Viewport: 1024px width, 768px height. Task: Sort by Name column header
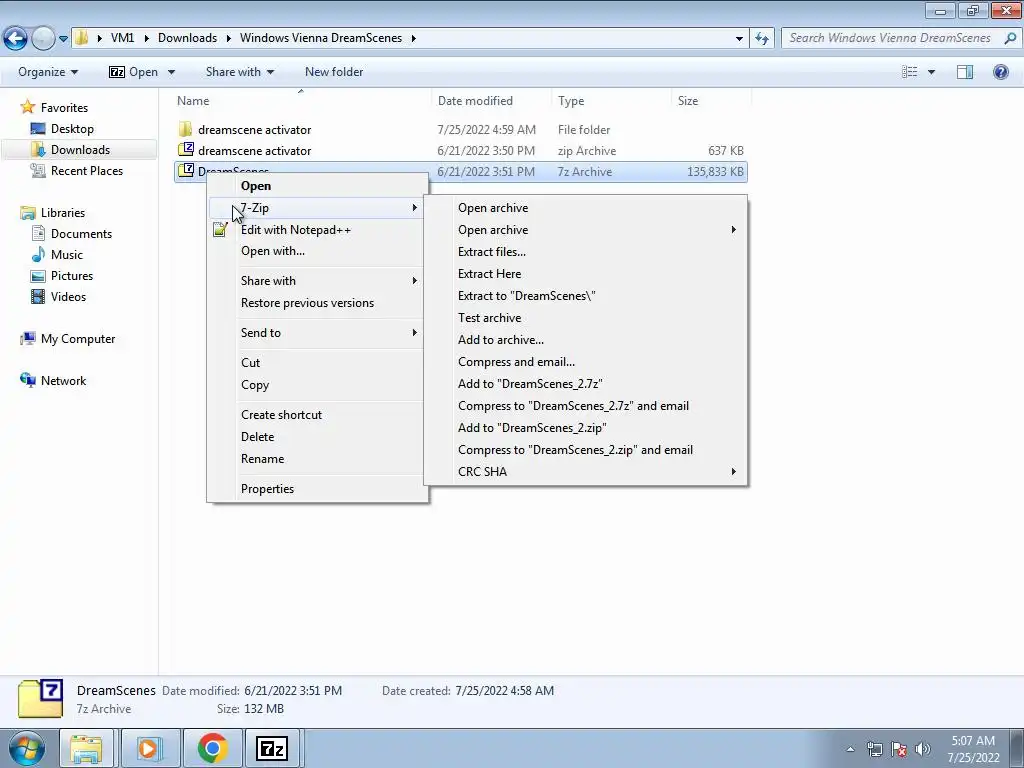click(x=193, y=101)
